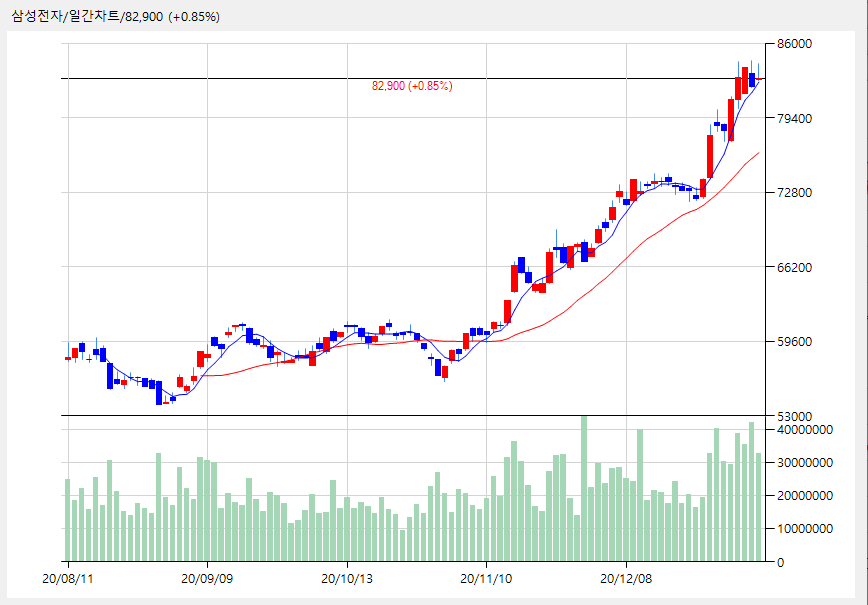Click the chart title 삼성전자/일간차트/82,900 (+0.85%)

click(115, 17)
